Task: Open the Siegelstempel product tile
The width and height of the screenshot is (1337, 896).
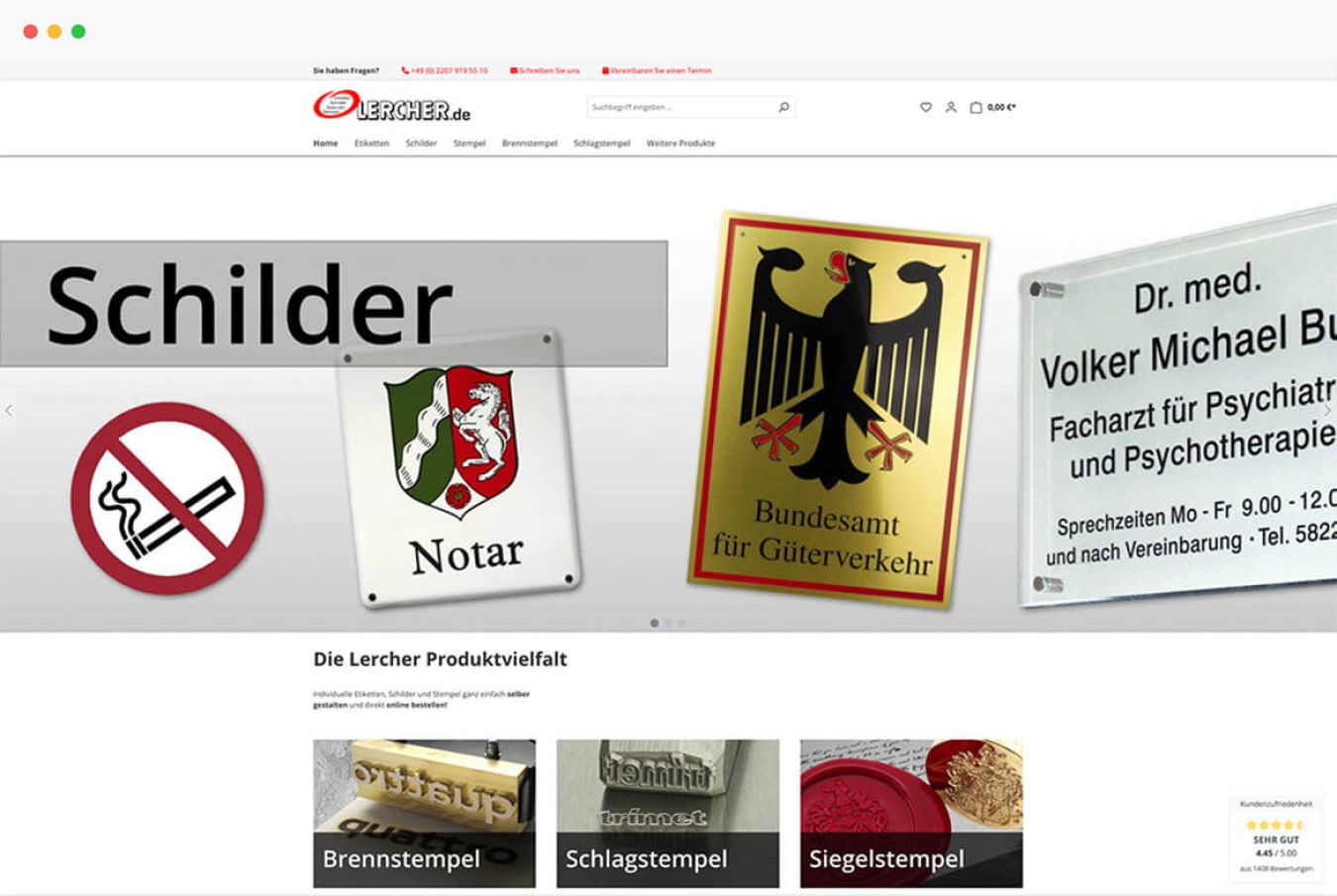Action: [911, 813]
